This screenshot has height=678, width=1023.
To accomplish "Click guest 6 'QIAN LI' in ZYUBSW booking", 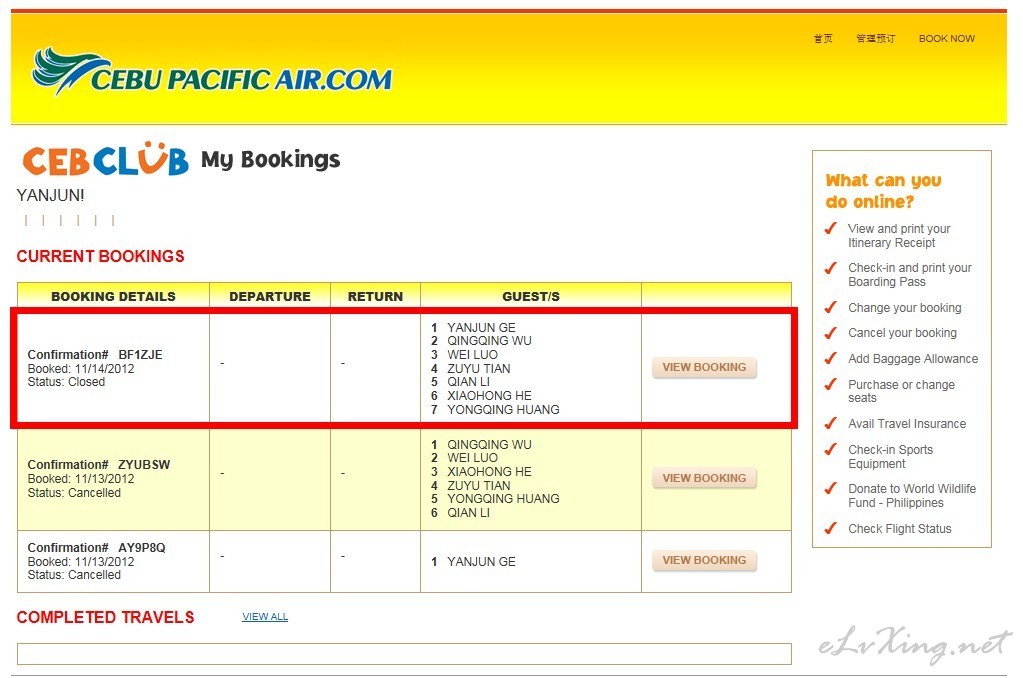I will pos(468,513).
